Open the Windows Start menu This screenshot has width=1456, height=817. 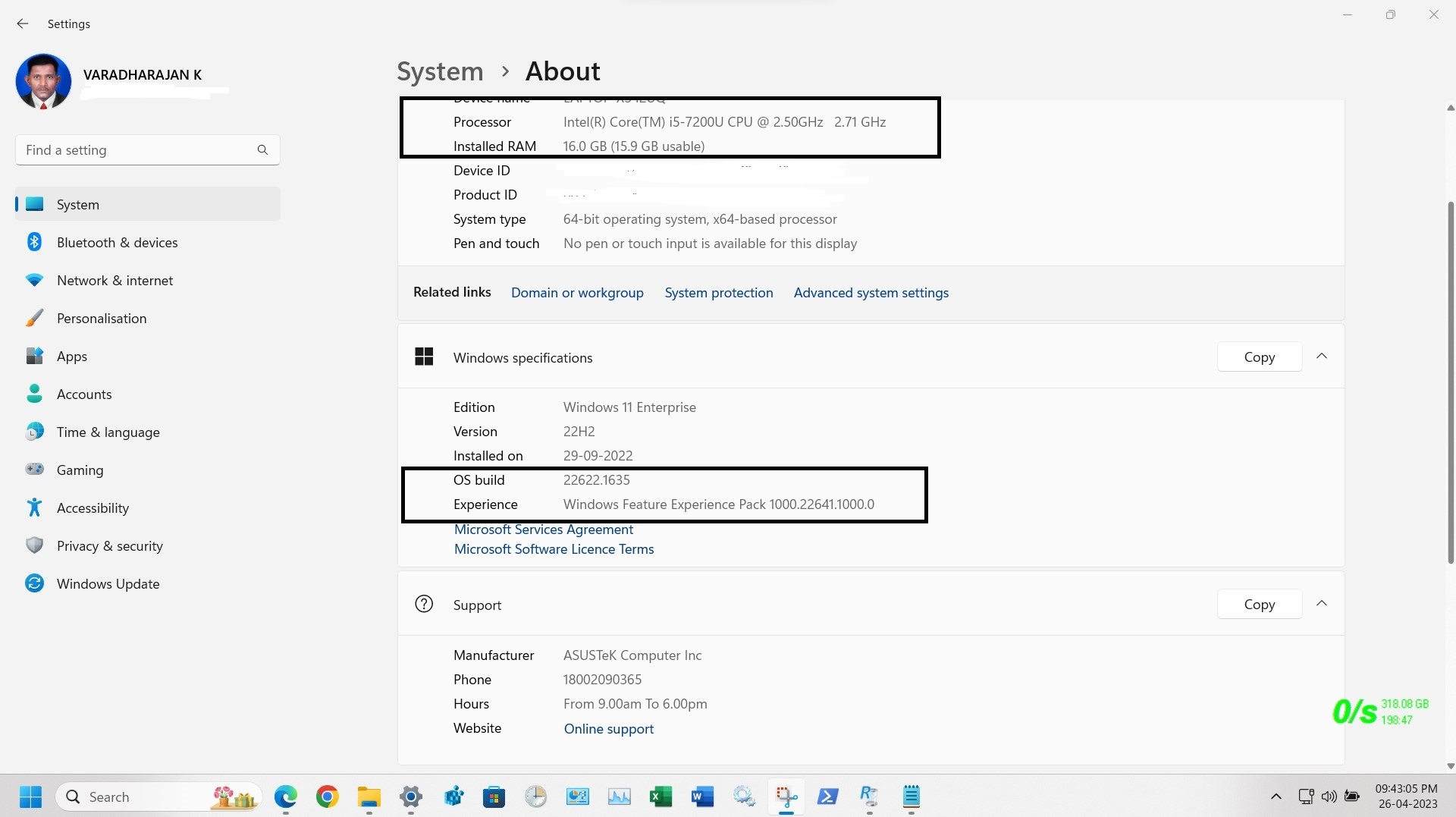30,797
